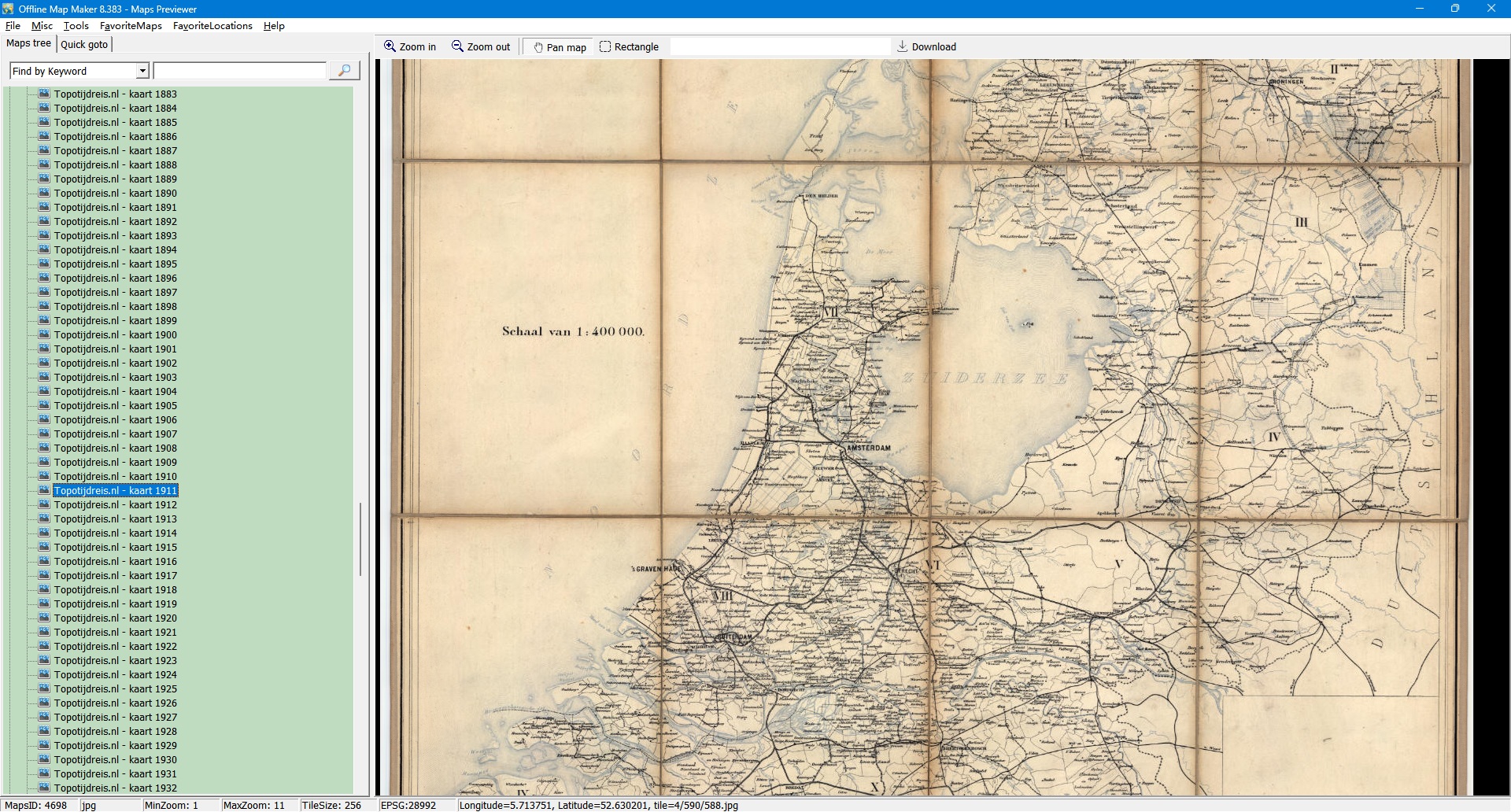This screenshot has height=812, width=1511.
Task: Toggle the Rectangle selection mode
Action: point(629,47)
